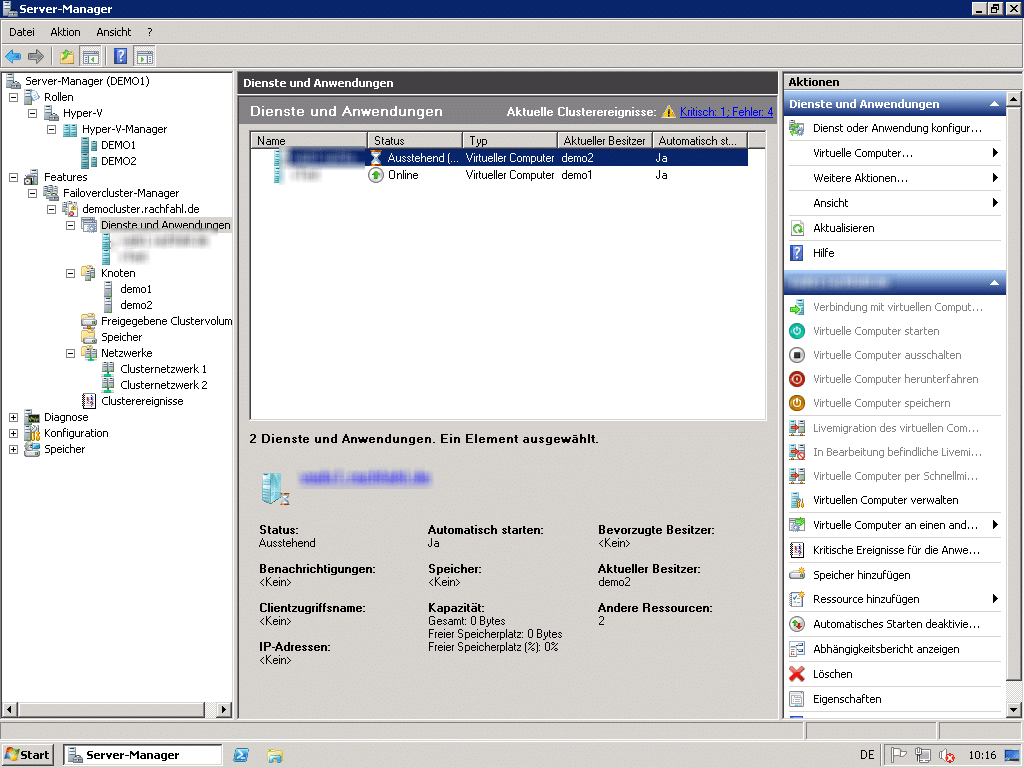This screenshot has width=1024, height=768.
Task: Open the Virtuelle Computer... submenu
Action: coord(895,153)
